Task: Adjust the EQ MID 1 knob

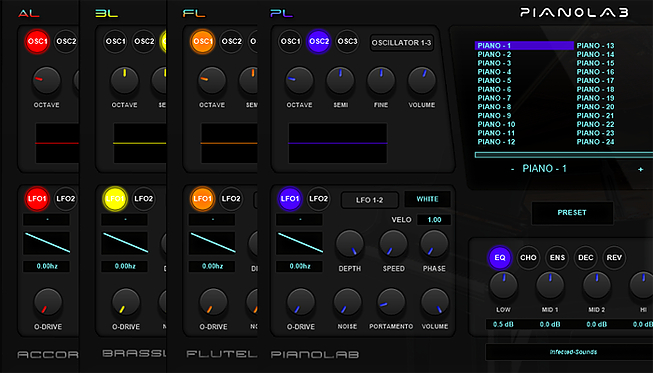Action: click(x=550, y=286)
